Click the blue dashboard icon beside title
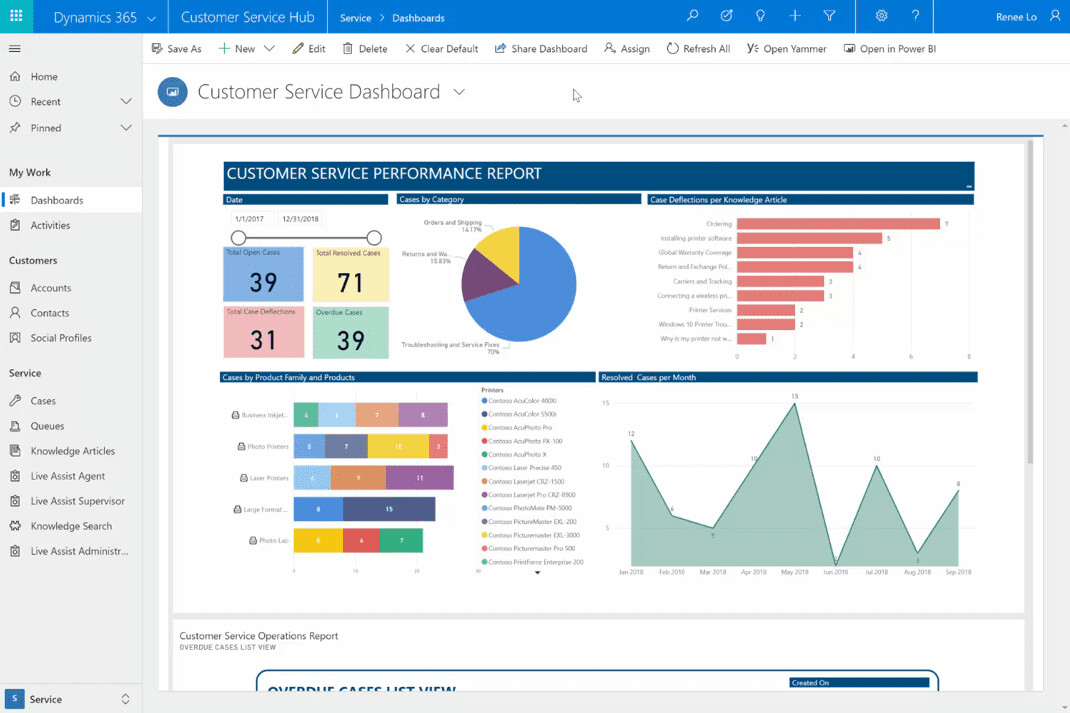This screenshot has height=713, width=1070. coord(173,92)
